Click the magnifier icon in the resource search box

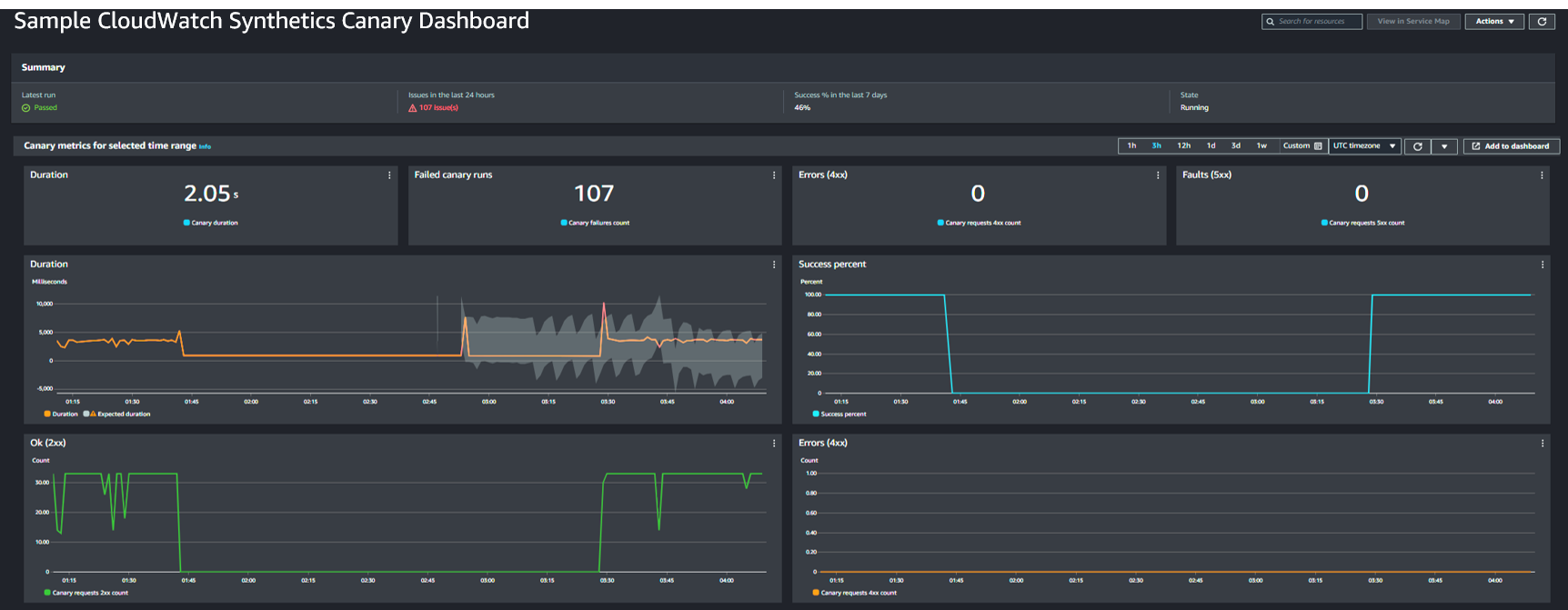click(x=1271, y=22)
